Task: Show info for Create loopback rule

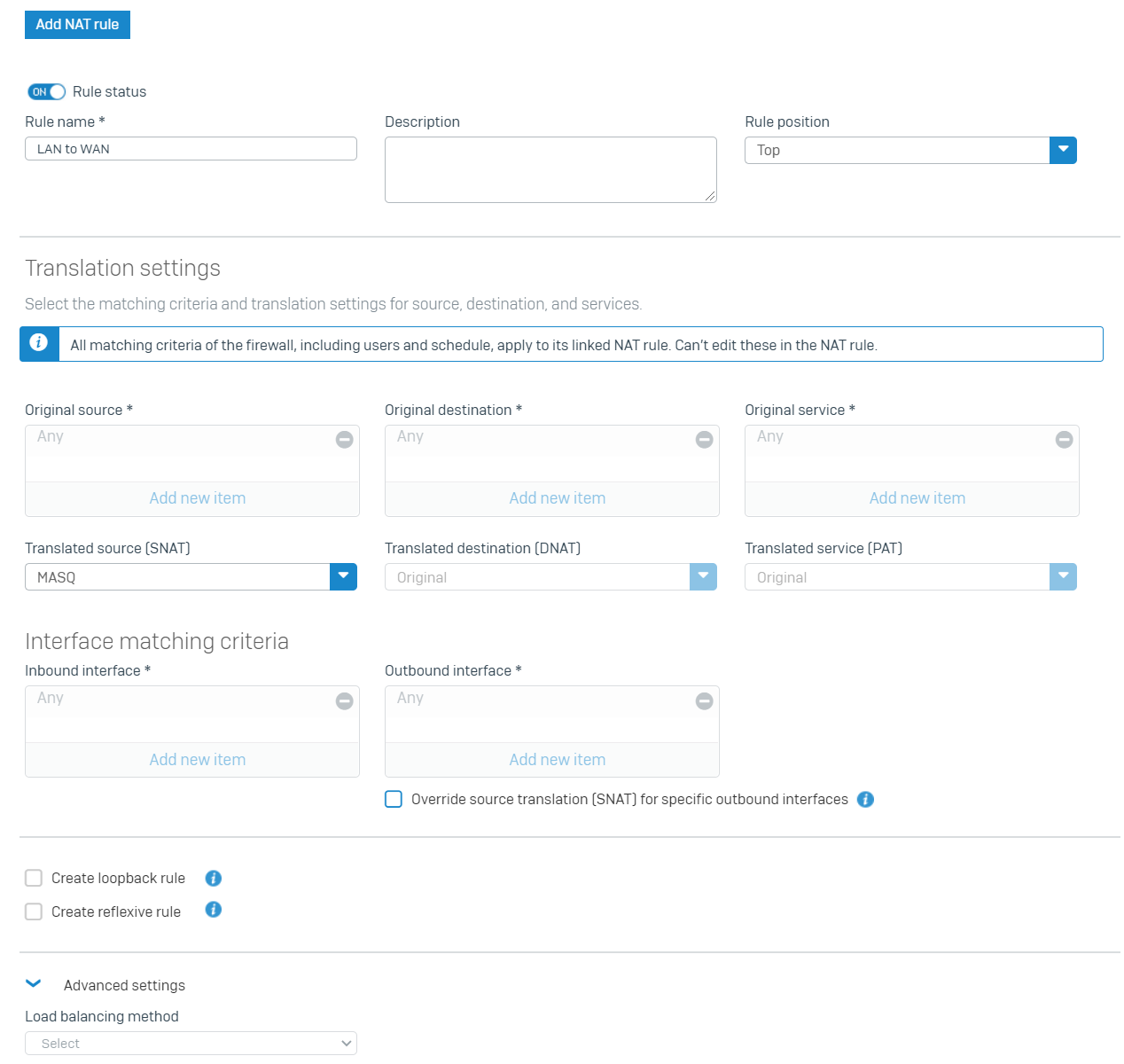Action: [x=214, y=878]
